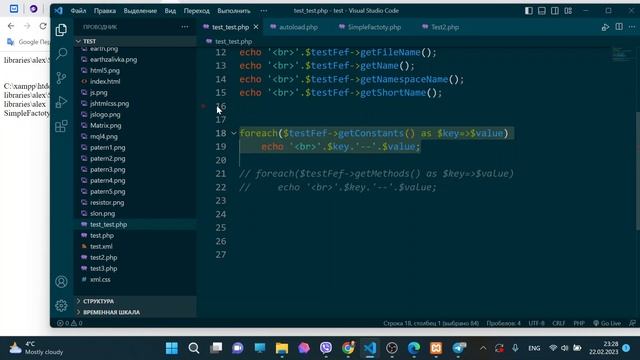Open the Выделение menu
The height and width of the screenshot is (360, 640).
pos(140,11)
